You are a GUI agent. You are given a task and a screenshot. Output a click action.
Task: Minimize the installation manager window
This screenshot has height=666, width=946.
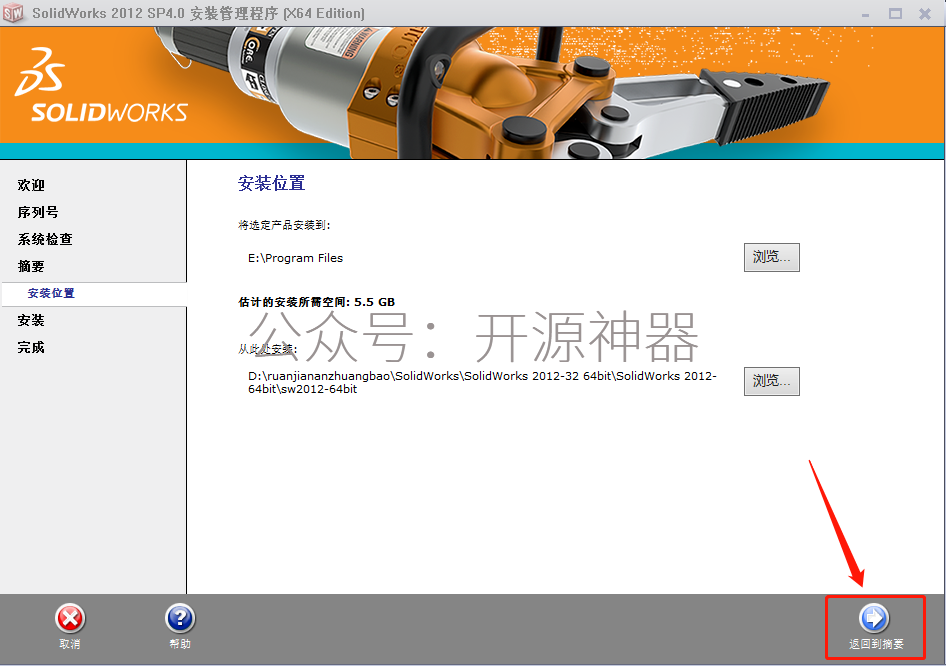[x=866, y=14]
